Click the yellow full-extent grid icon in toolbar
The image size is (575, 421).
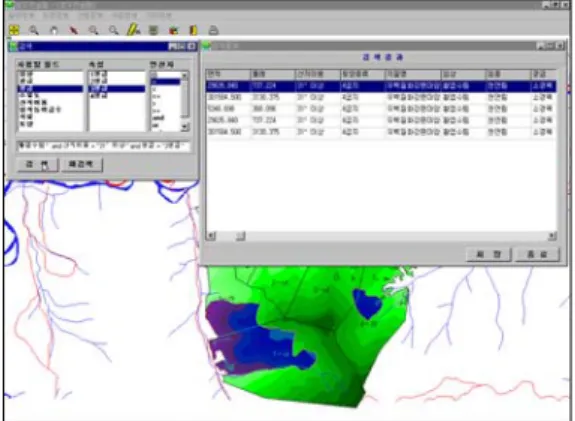click(14, 30)
